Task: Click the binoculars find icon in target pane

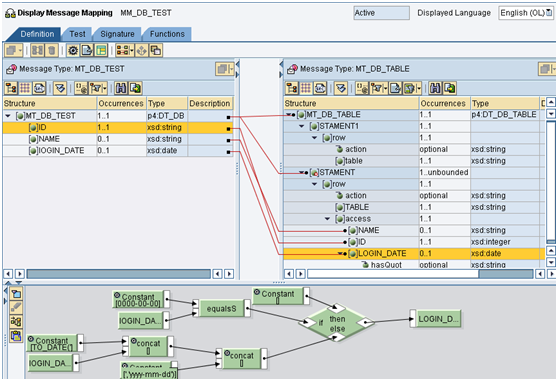Action: click(435, 88)
